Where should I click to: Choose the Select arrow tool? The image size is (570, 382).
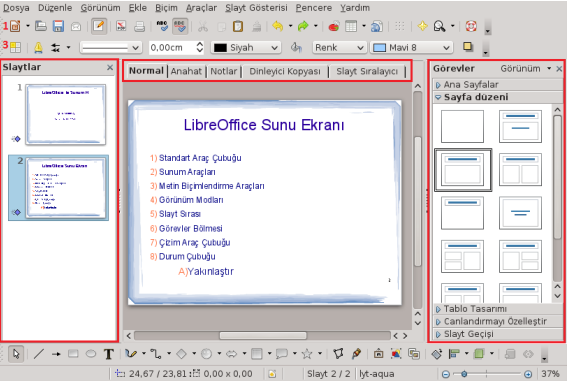[x=16, y=354]
